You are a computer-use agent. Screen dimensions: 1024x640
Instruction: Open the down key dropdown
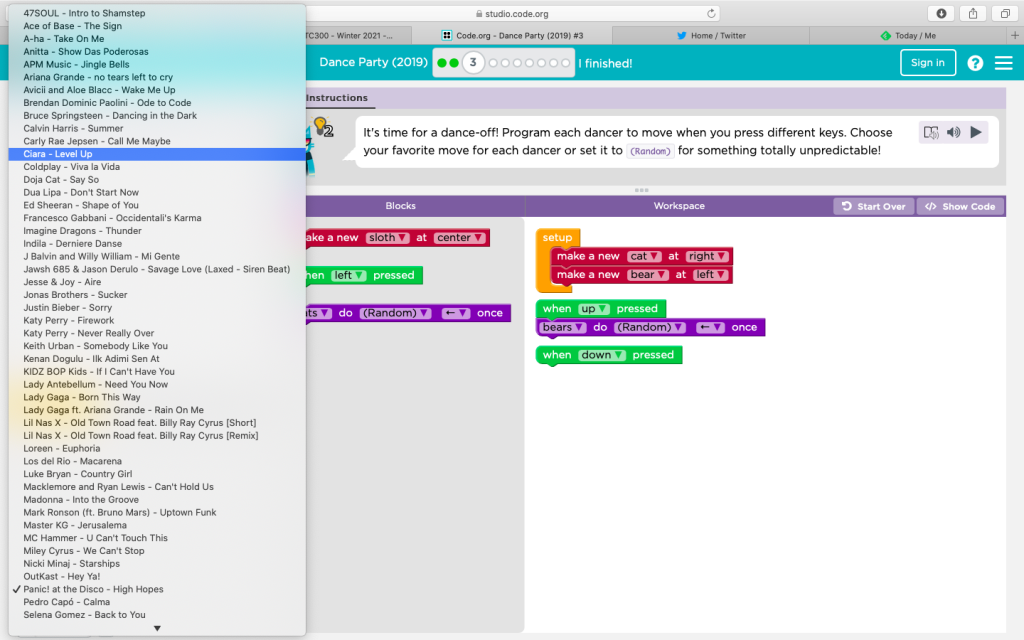click(x=602, y=355)
